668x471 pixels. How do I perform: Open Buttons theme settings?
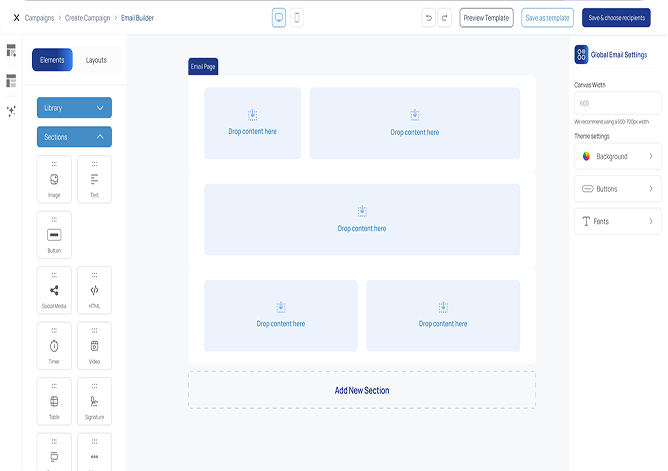(618, 189)
